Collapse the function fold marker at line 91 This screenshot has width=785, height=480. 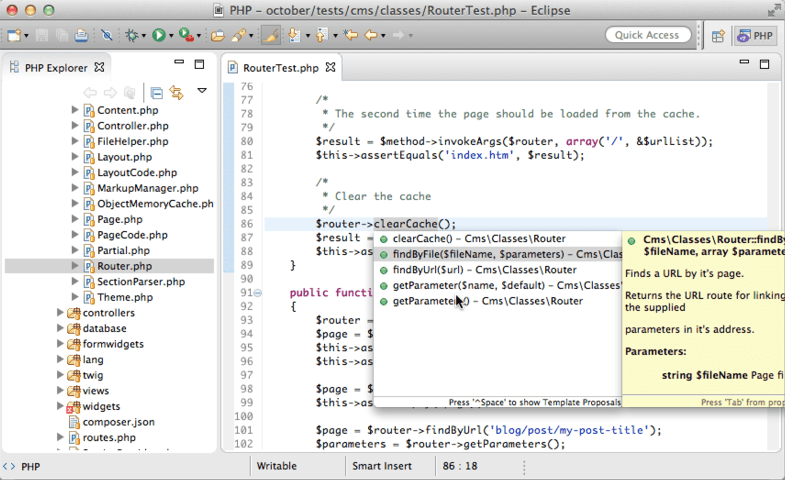[258, 293]
